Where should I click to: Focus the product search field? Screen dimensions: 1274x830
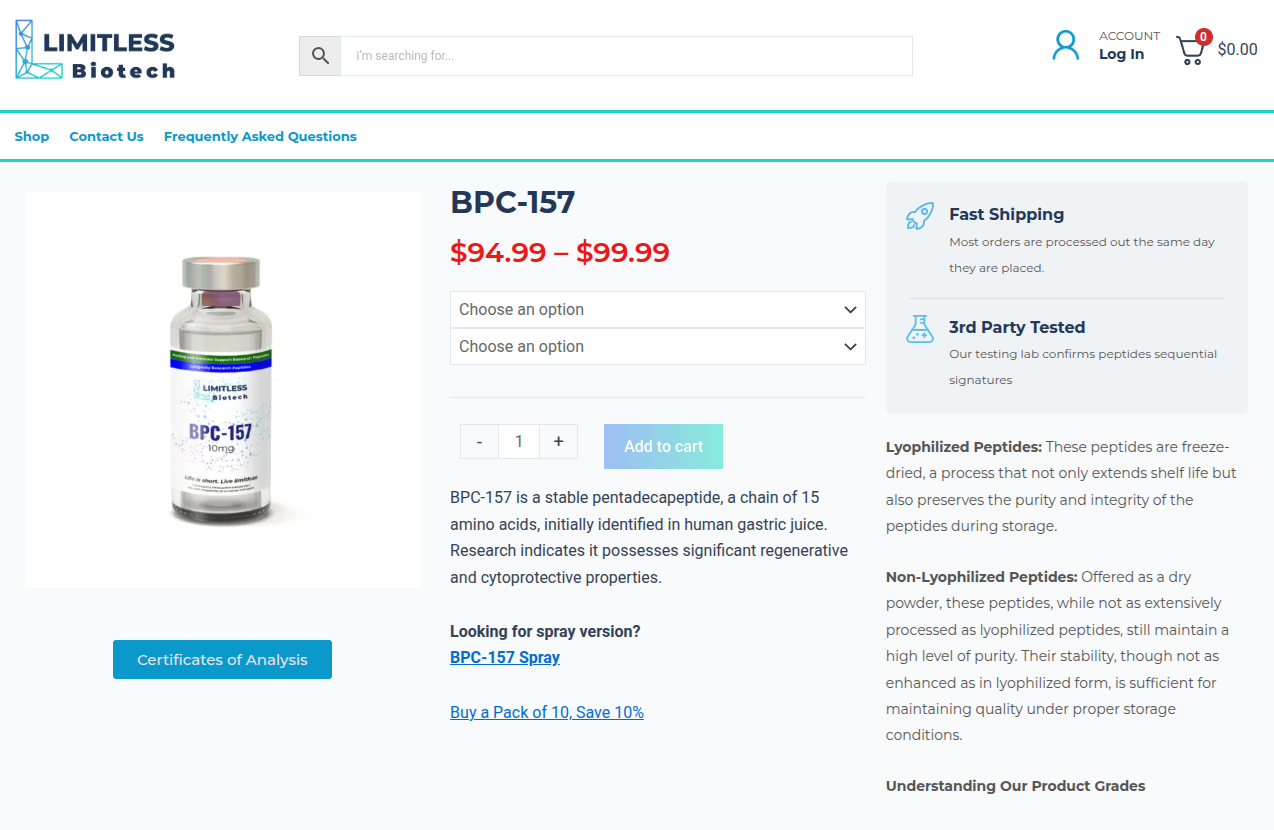(x=626, y=56)
